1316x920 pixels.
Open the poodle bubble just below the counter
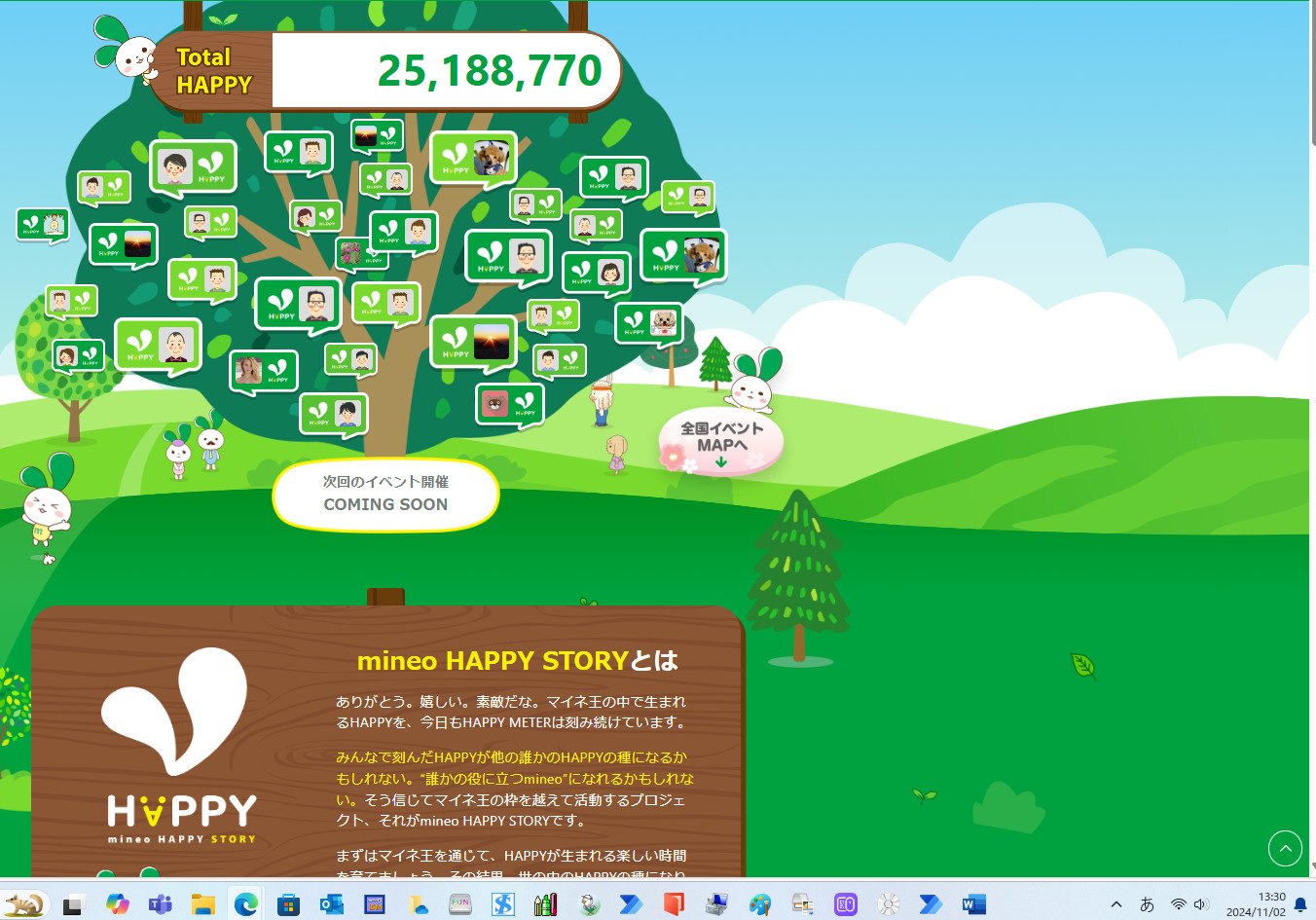click(x=474, y=159)
